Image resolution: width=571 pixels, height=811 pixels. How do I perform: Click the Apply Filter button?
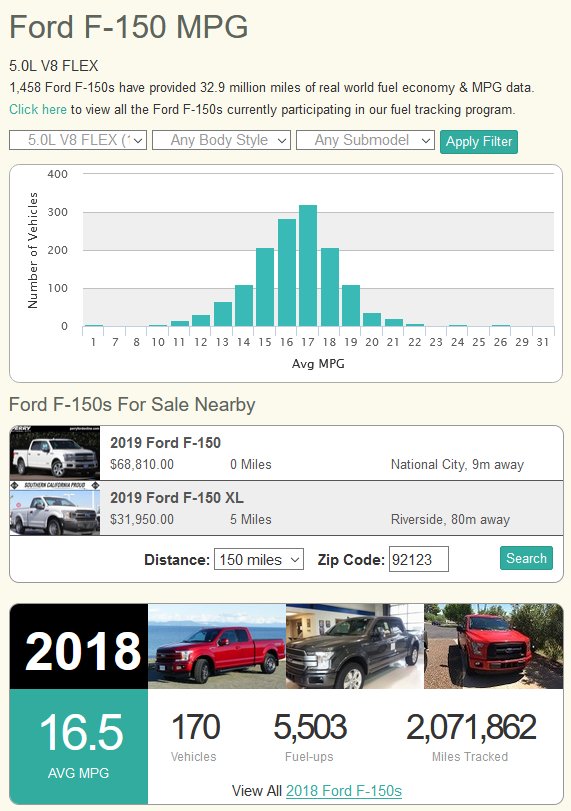coord(479,142)
